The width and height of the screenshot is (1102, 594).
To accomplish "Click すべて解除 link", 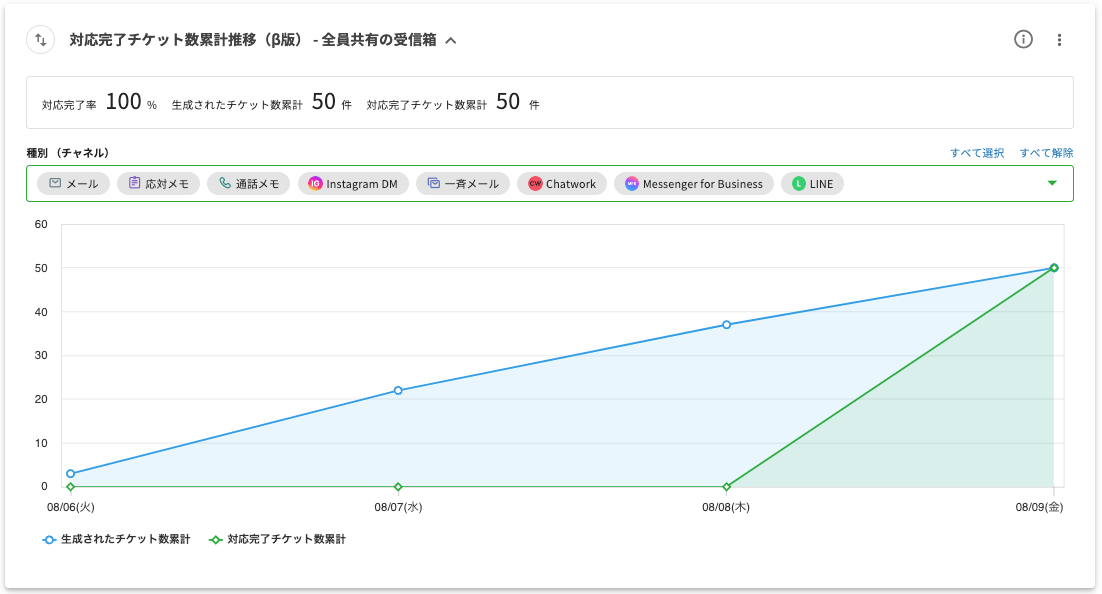I will point(1046,153).
